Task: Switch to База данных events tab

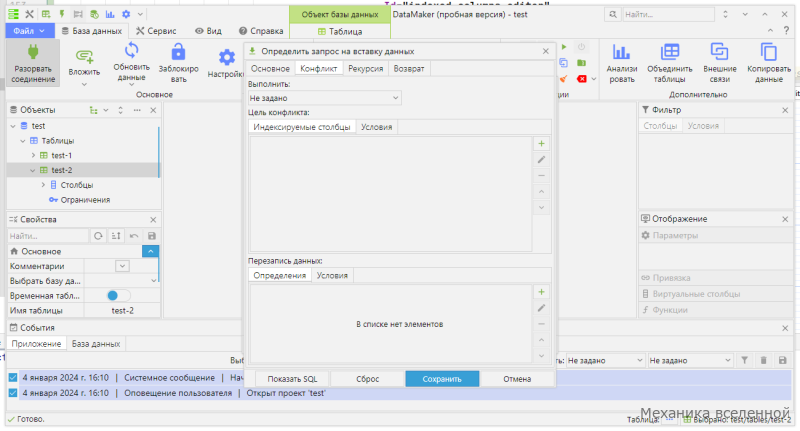Action: (96, 344)
